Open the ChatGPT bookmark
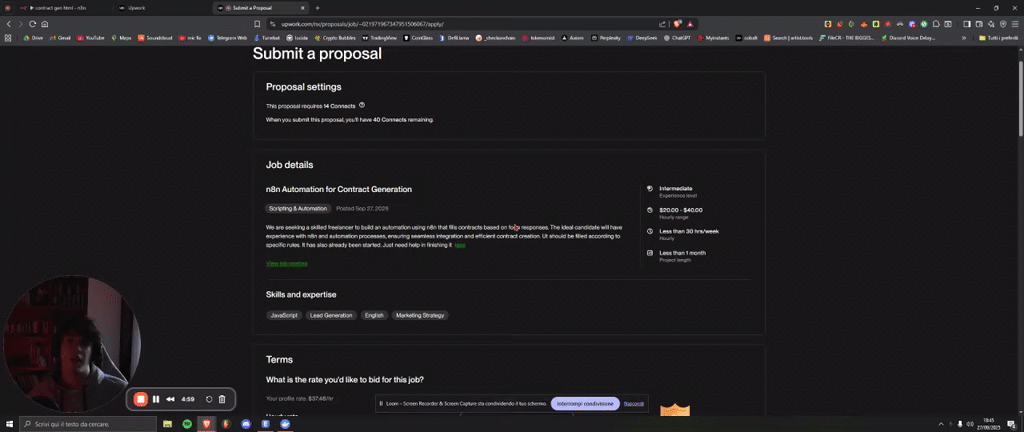This screenshot has width=1024, height=432. click(677, 38)
